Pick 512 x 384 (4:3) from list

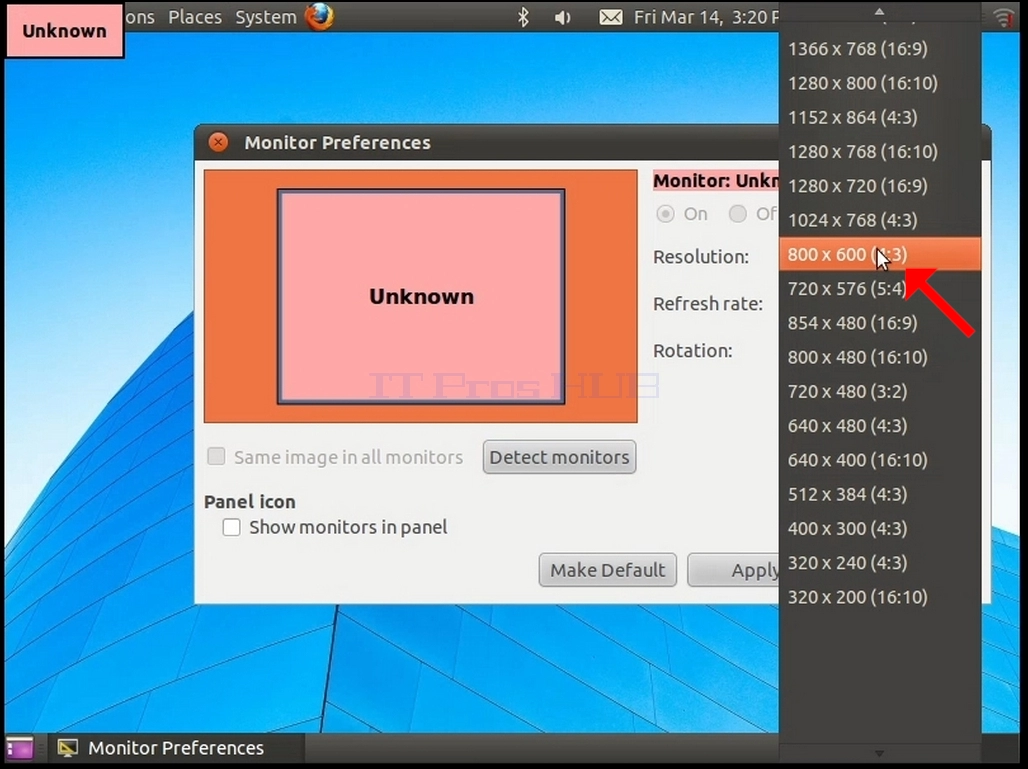[880, 494]
